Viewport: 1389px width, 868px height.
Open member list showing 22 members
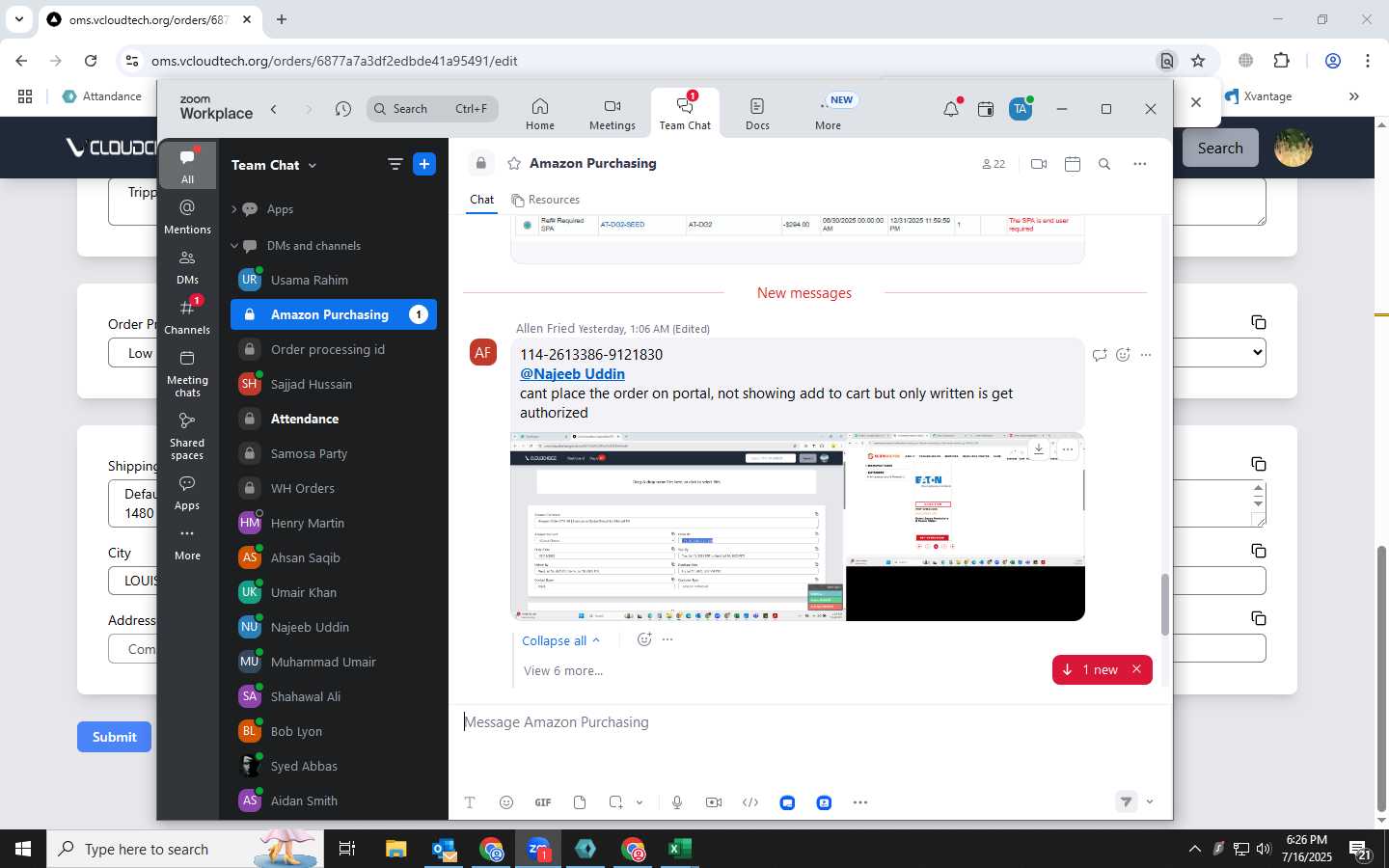pos(994,164)
